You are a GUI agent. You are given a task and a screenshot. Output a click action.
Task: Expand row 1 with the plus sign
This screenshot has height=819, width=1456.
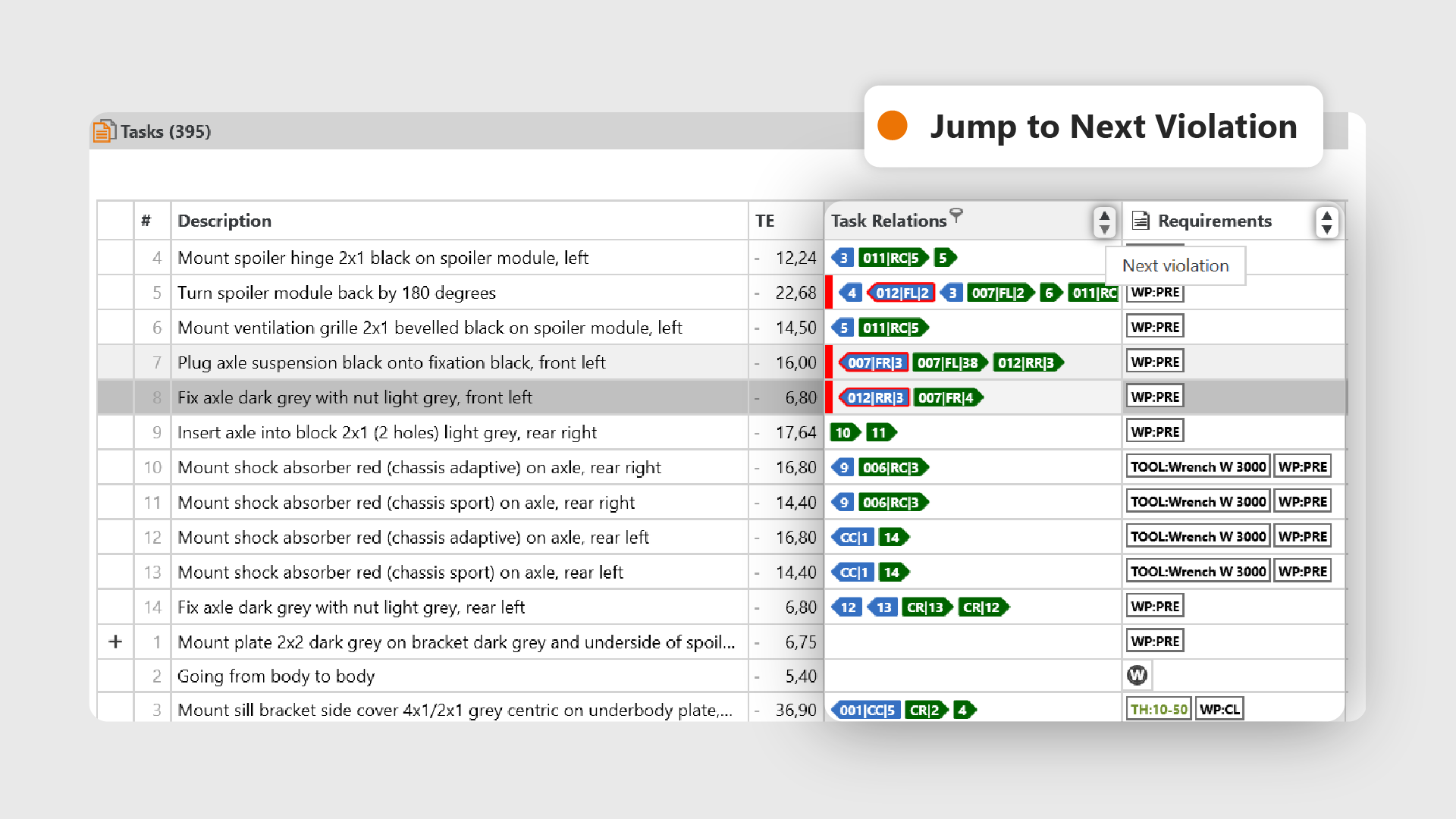pos(115,642)
